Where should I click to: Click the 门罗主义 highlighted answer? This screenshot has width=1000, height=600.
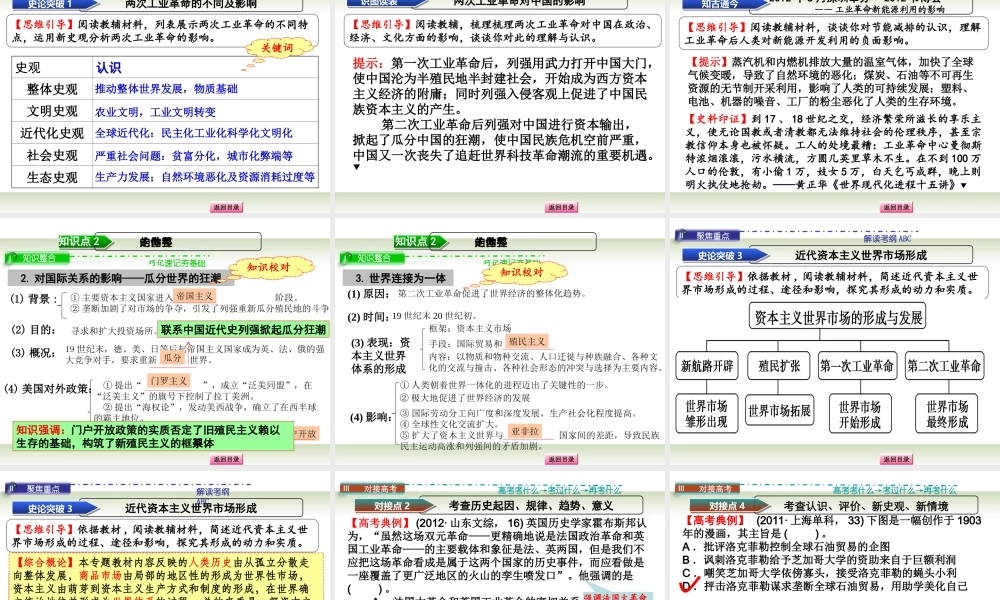point(169,381)
